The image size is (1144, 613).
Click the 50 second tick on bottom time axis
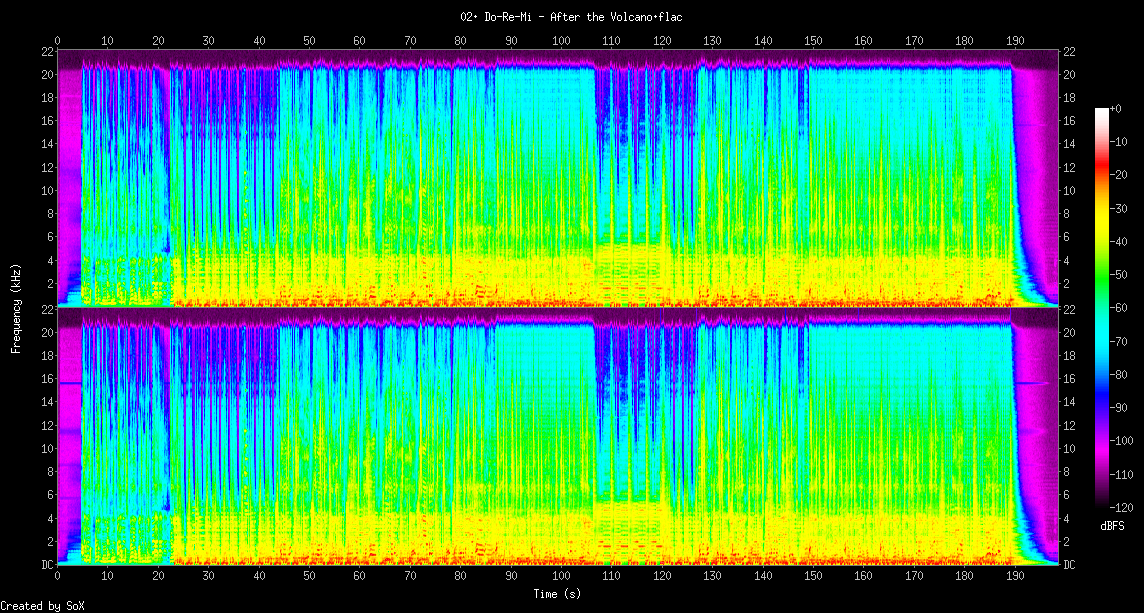(309, 576)
